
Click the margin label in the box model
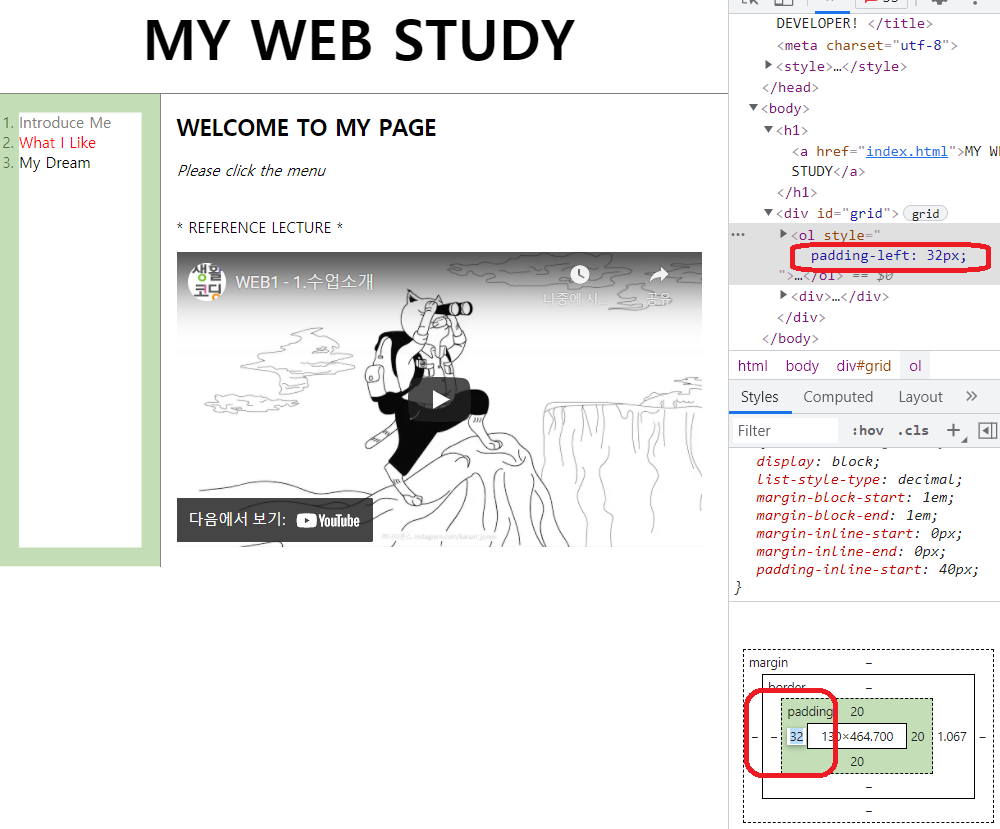[x=768, y=663]
